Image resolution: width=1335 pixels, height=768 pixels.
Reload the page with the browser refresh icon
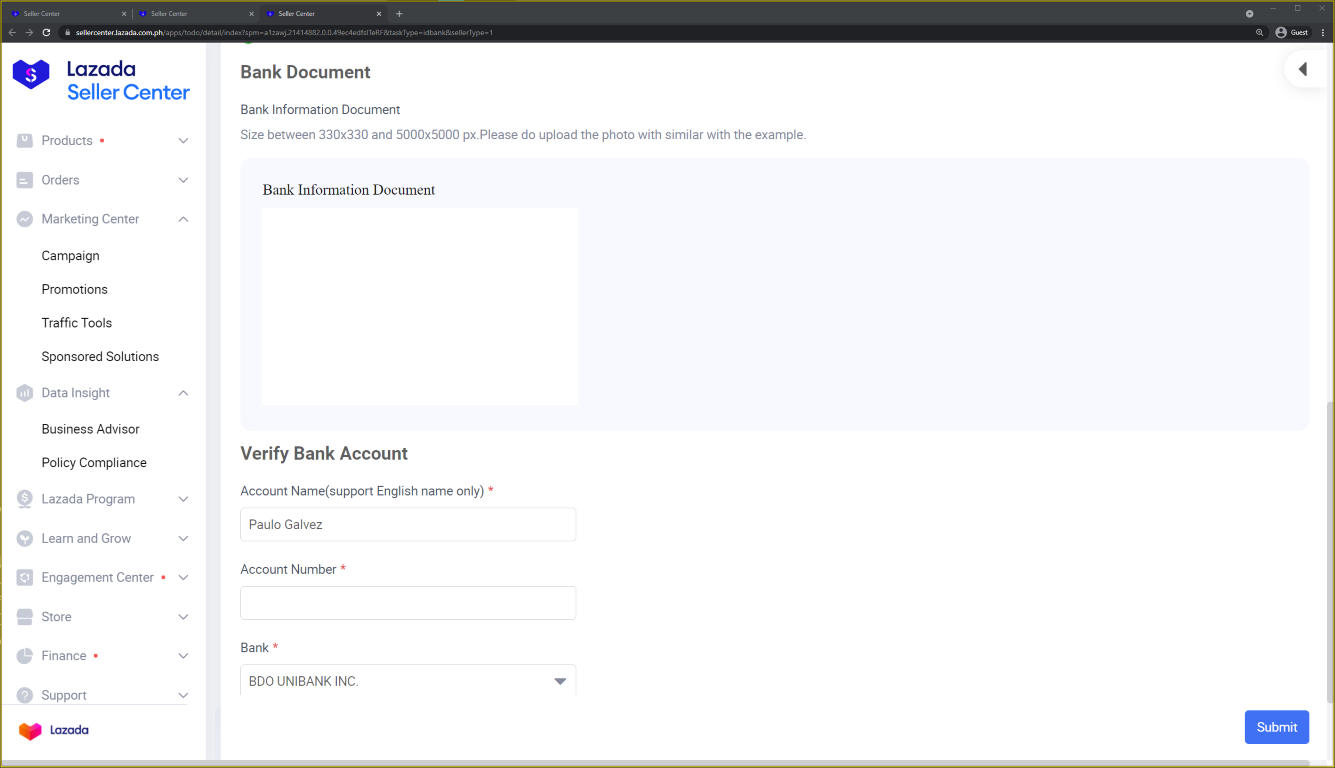(46, 32)
